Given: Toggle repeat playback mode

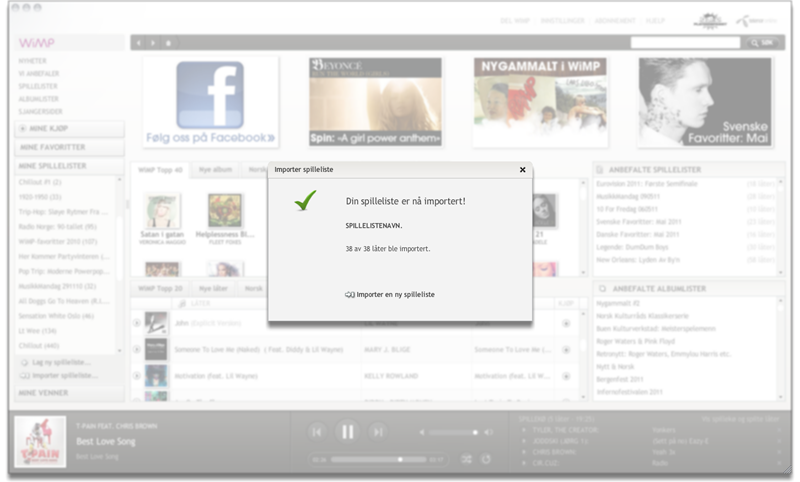Looking at the screenshot, I should pyautogui.click(x=486, y=459).
